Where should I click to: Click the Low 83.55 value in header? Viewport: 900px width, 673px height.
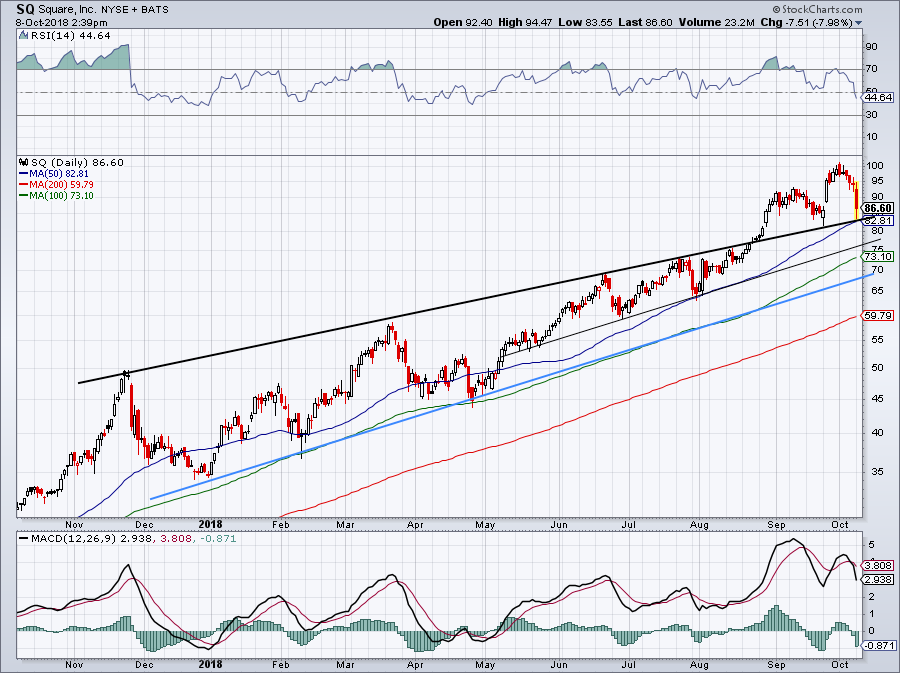585,22
